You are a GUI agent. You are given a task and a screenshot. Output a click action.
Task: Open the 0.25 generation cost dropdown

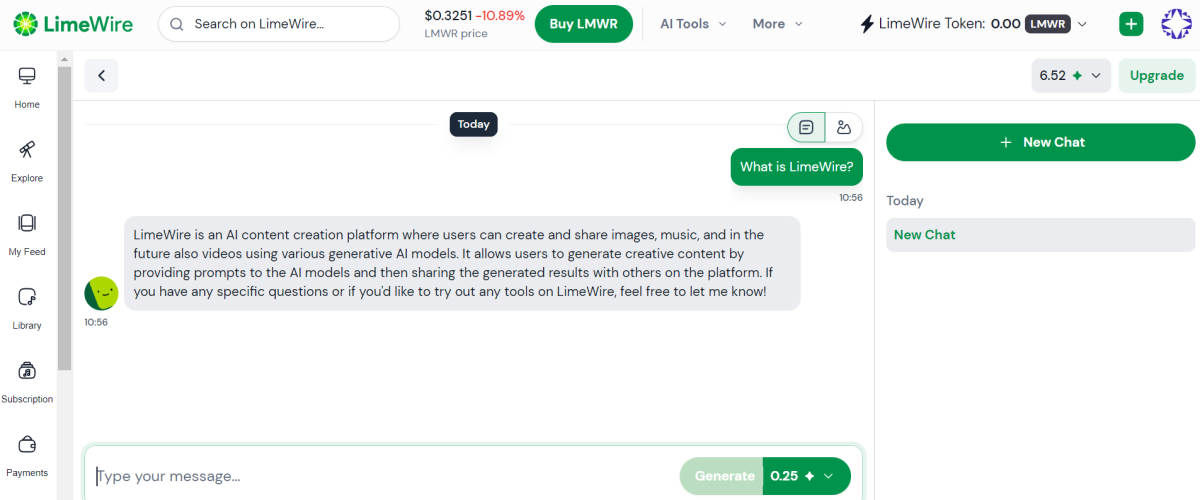[806, 476]
